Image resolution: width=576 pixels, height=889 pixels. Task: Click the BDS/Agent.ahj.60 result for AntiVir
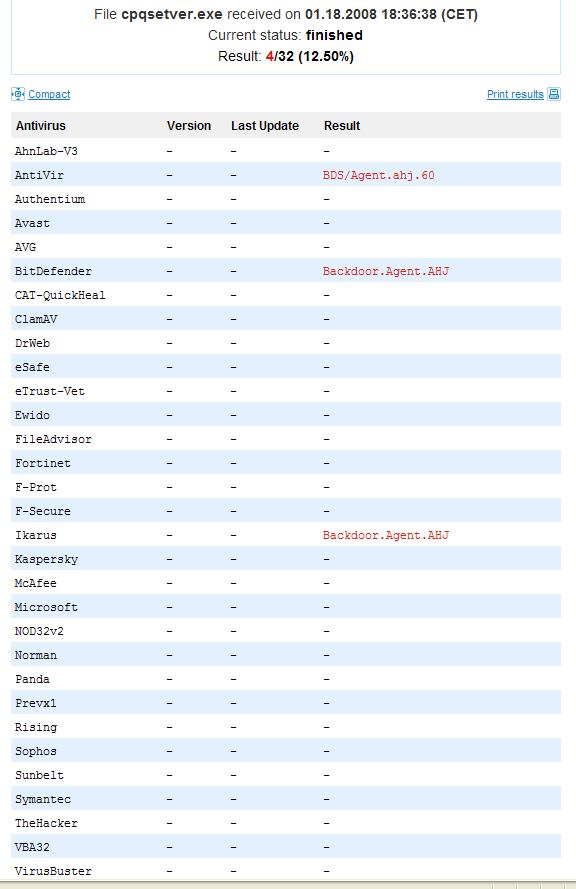pyautogui.click(x=379, y=175)
